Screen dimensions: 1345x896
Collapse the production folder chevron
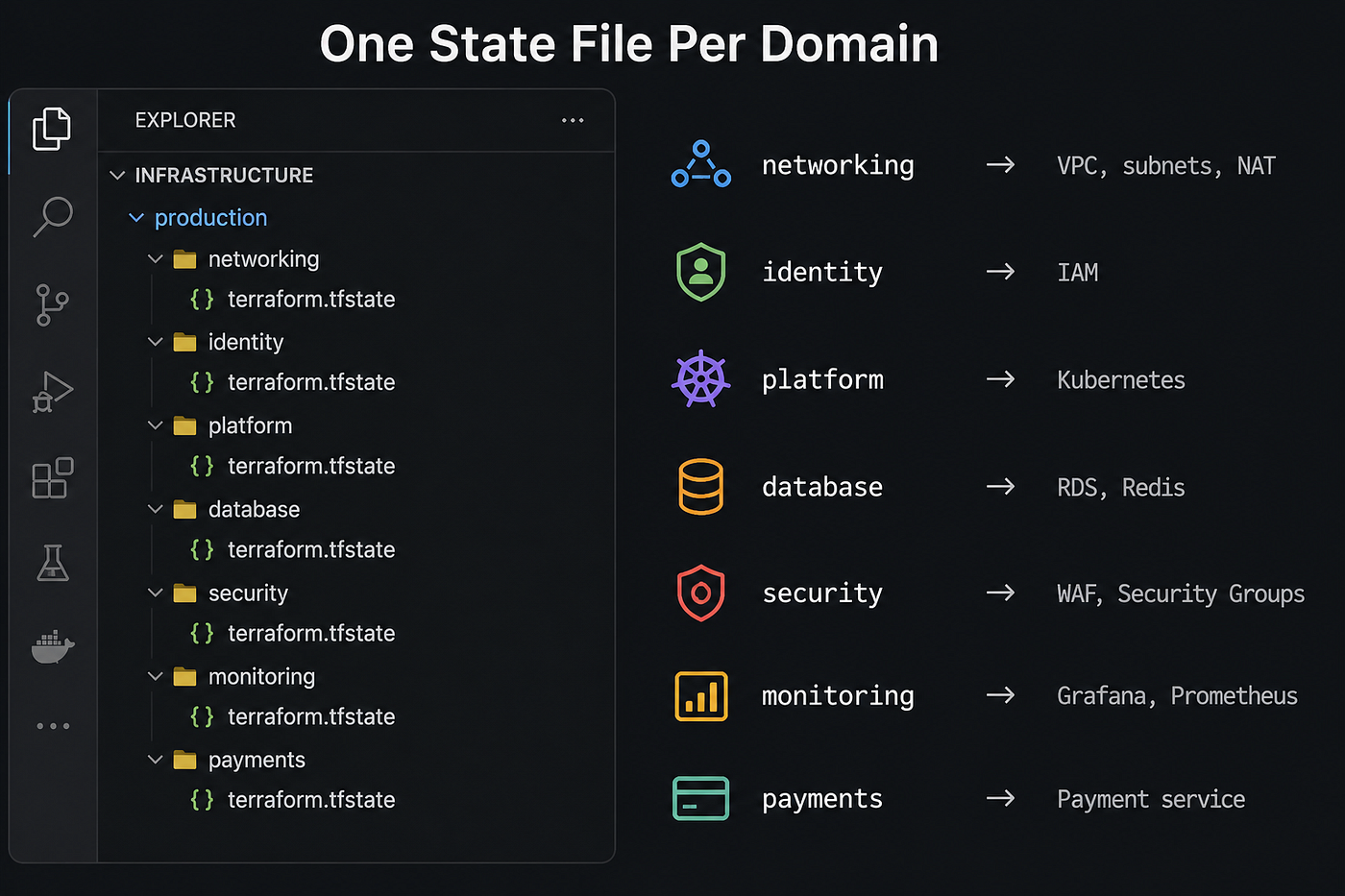pyautogui.click(x=136, y=218)
